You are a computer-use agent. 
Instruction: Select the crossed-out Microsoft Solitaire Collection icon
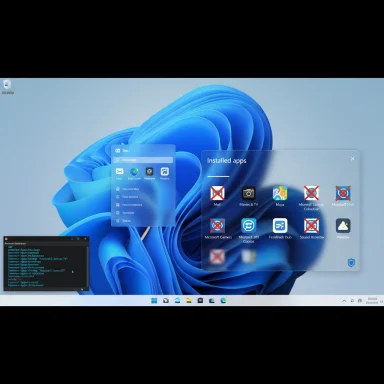tap(311, 193)
